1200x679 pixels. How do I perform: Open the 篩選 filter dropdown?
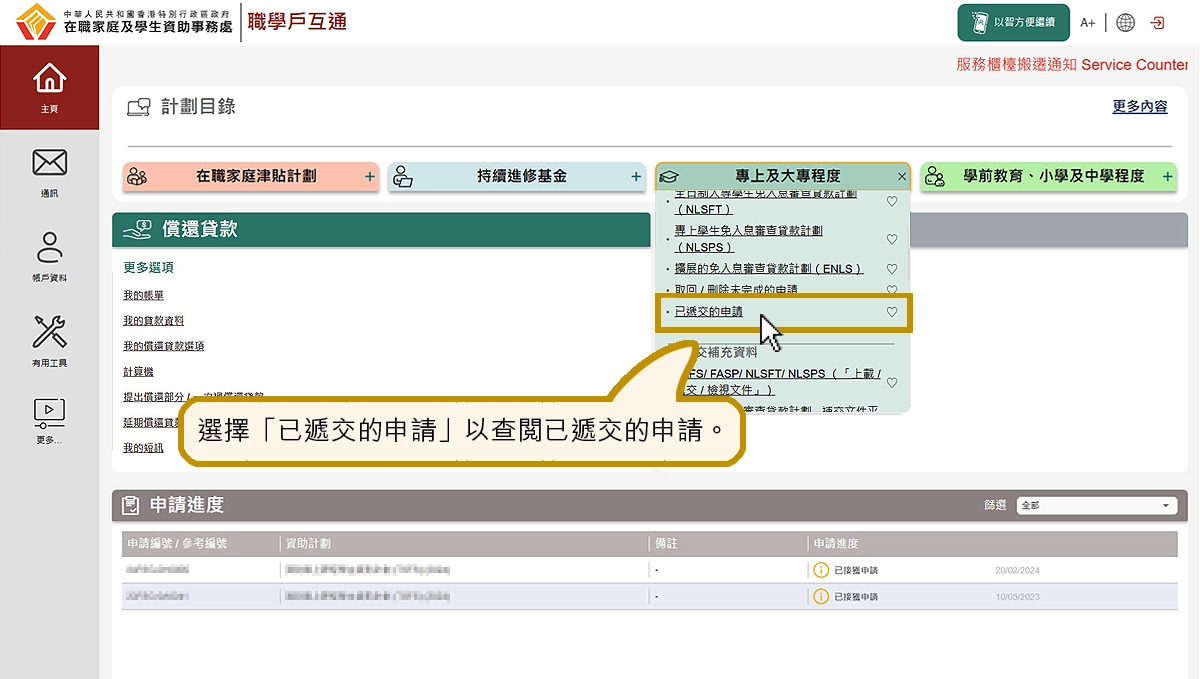[1096, 506]
